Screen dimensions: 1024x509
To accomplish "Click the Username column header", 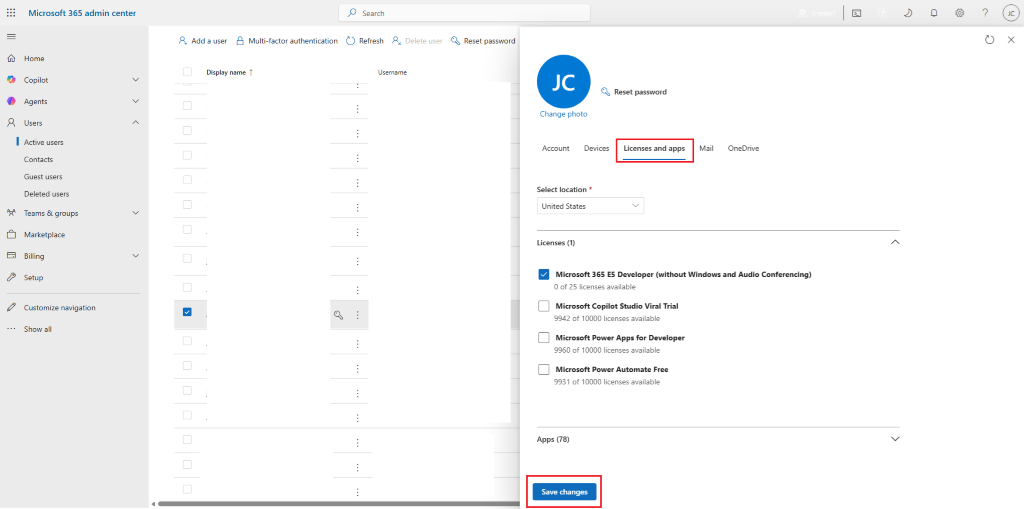I will tap(392, 73).
